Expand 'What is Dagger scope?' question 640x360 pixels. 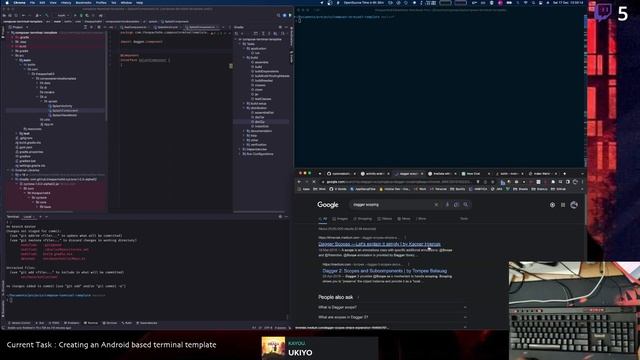tap(392, 307)
